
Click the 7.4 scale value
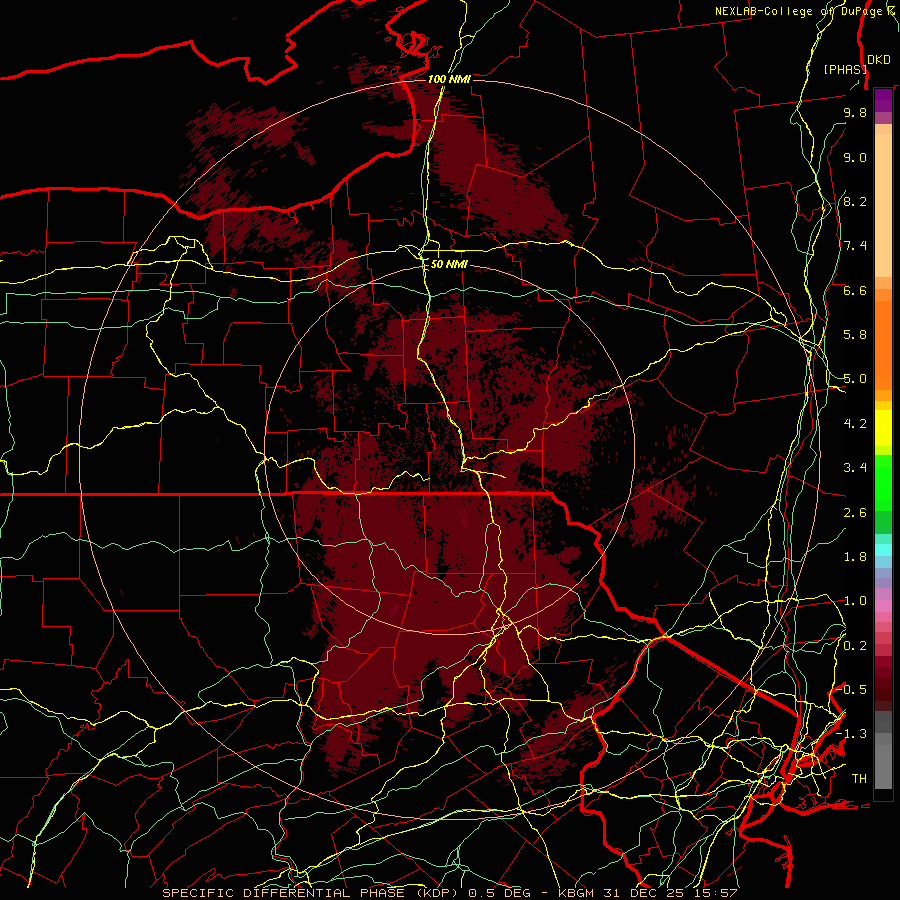point(855,246)
